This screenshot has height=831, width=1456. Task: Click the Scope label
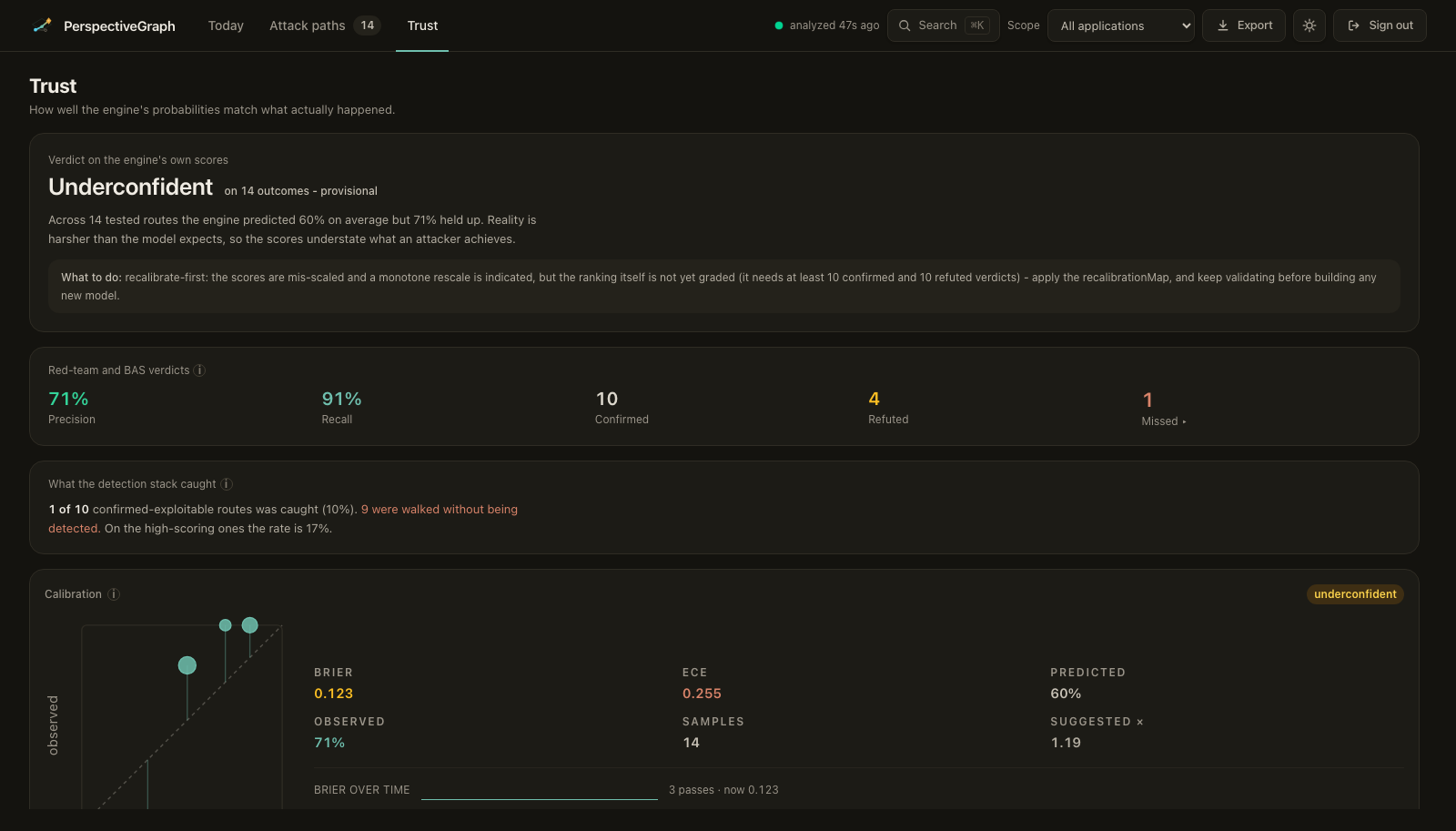point(1023,25)
